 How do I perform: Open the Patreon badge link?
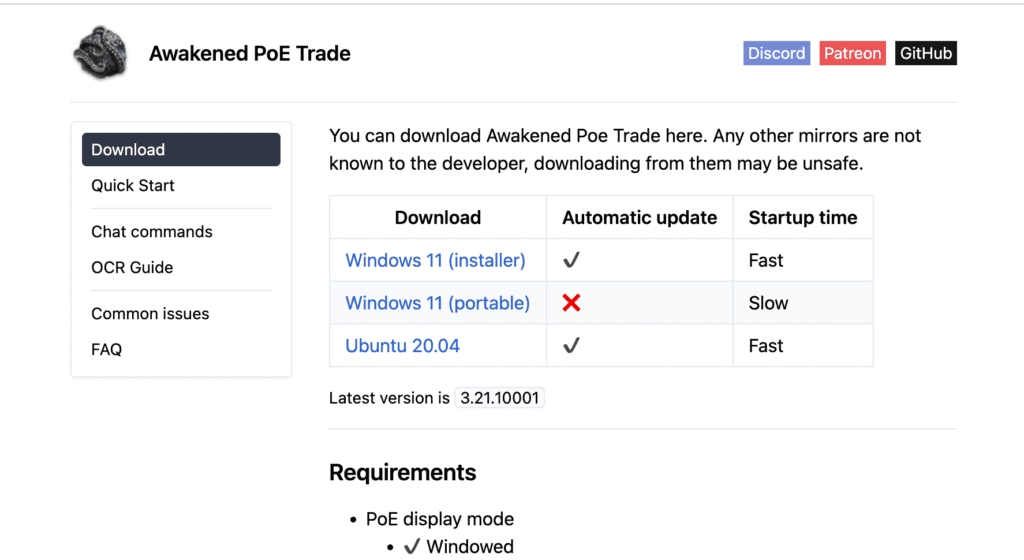point(852,53)
